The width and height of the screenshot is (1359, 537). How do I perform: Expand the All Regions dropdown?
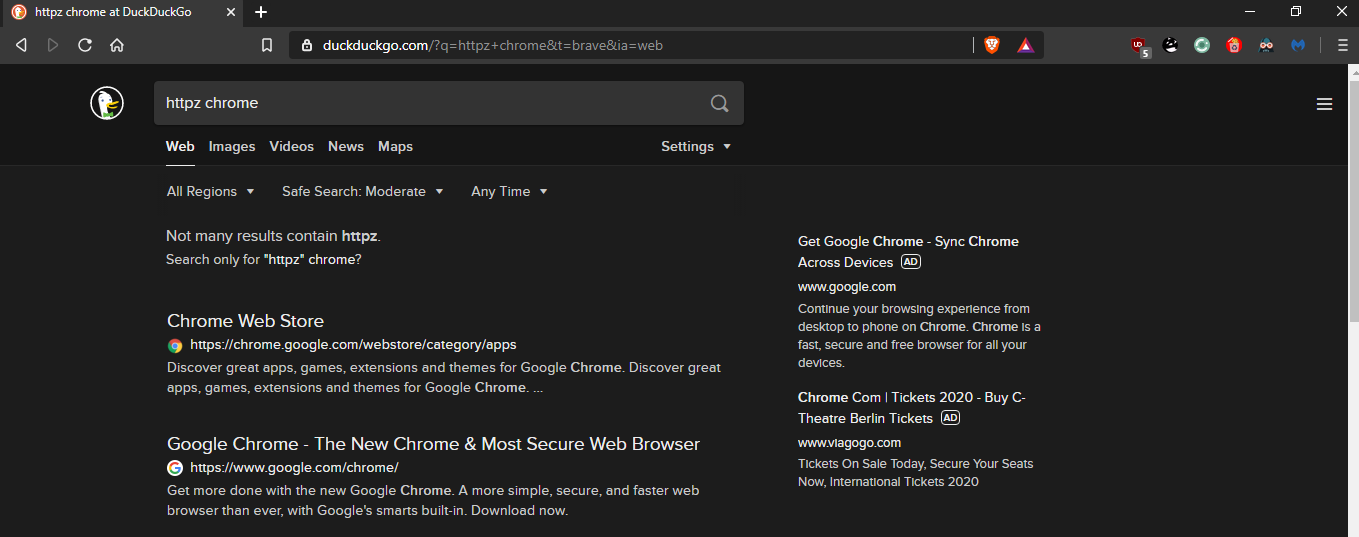click(x=210, y=191)
